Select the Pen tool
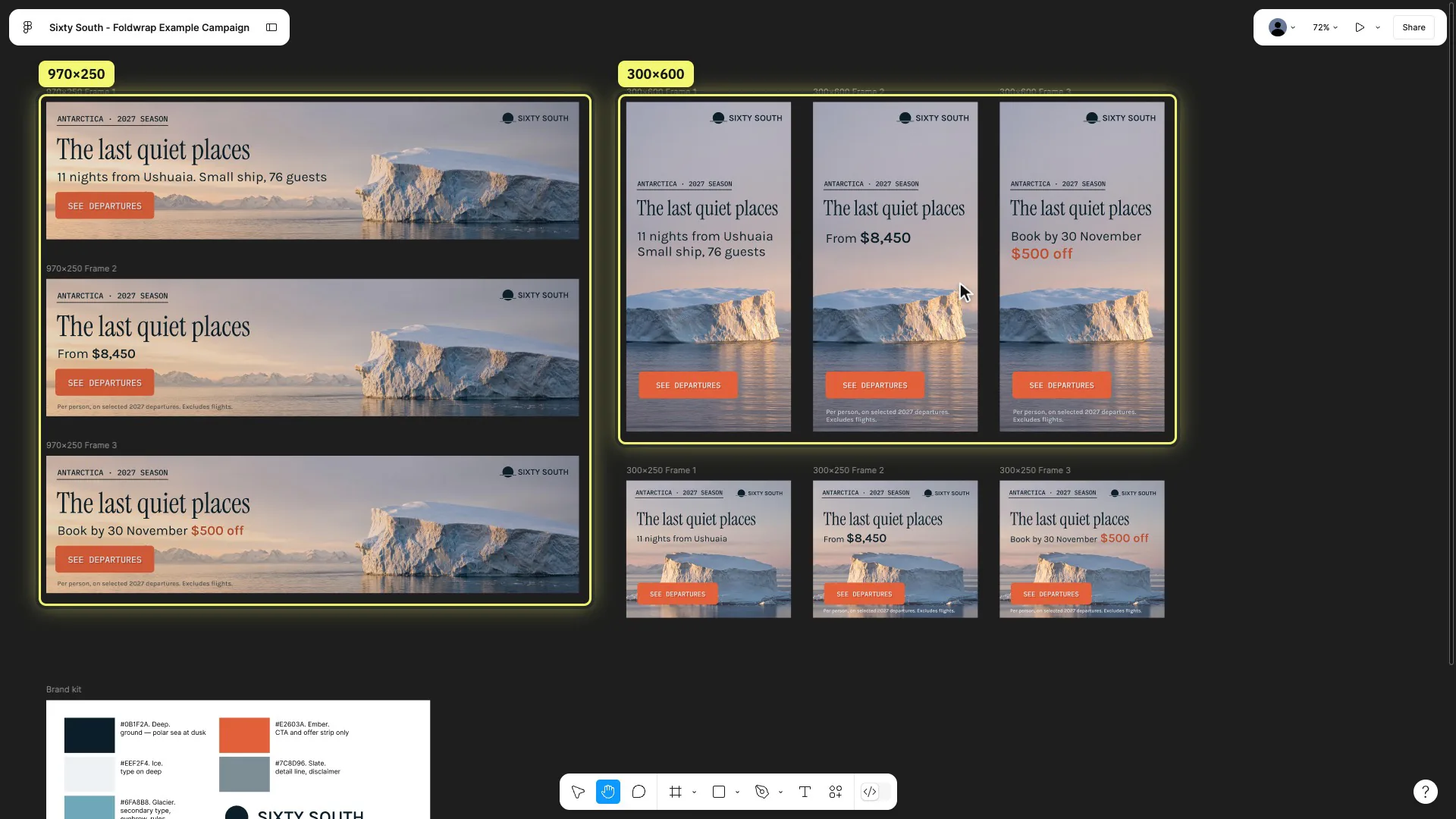The width and height of the screenshot is (1456, 819). point(762,792)
